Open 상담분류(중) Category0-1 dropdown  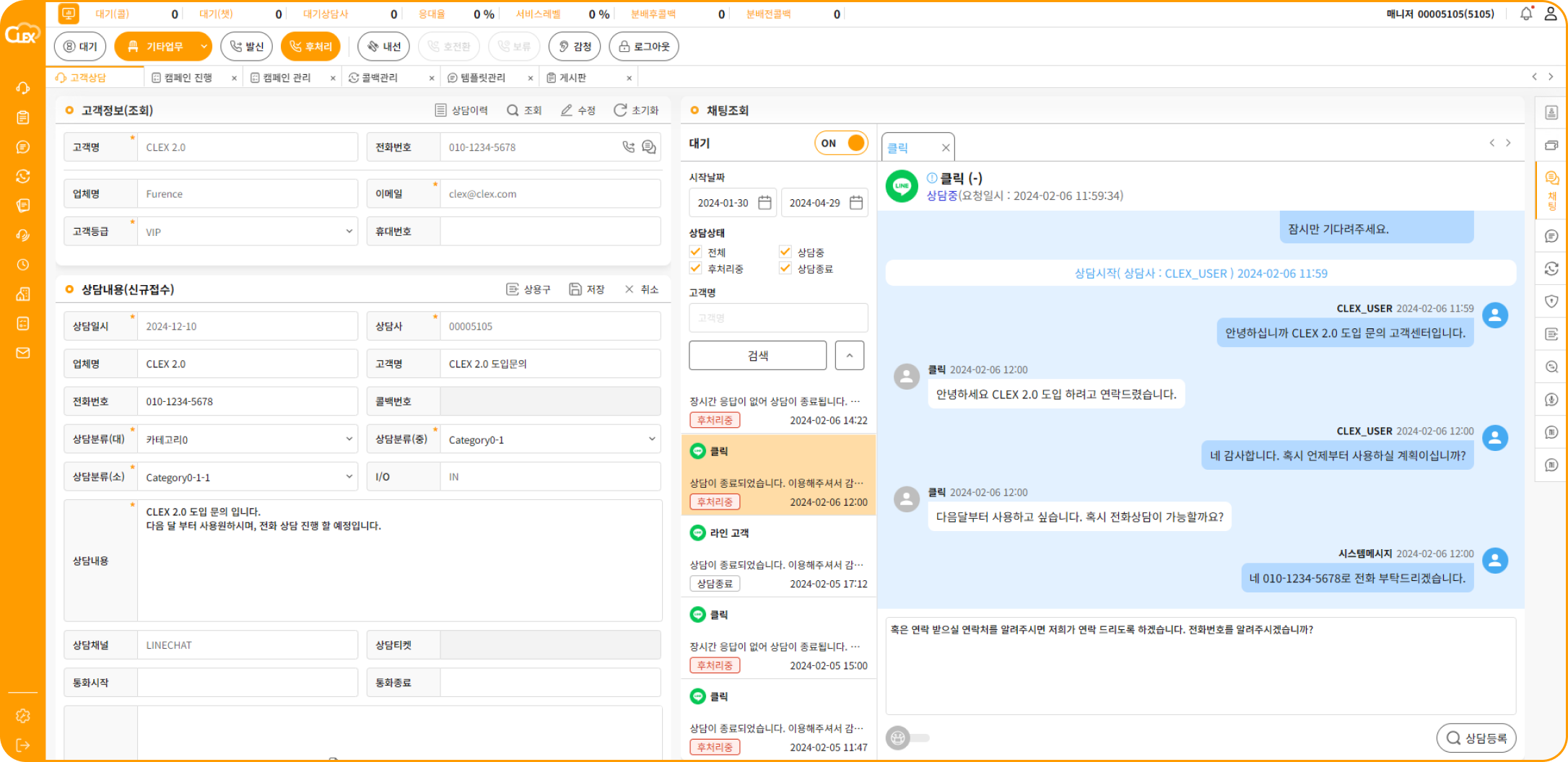point(550,439)
